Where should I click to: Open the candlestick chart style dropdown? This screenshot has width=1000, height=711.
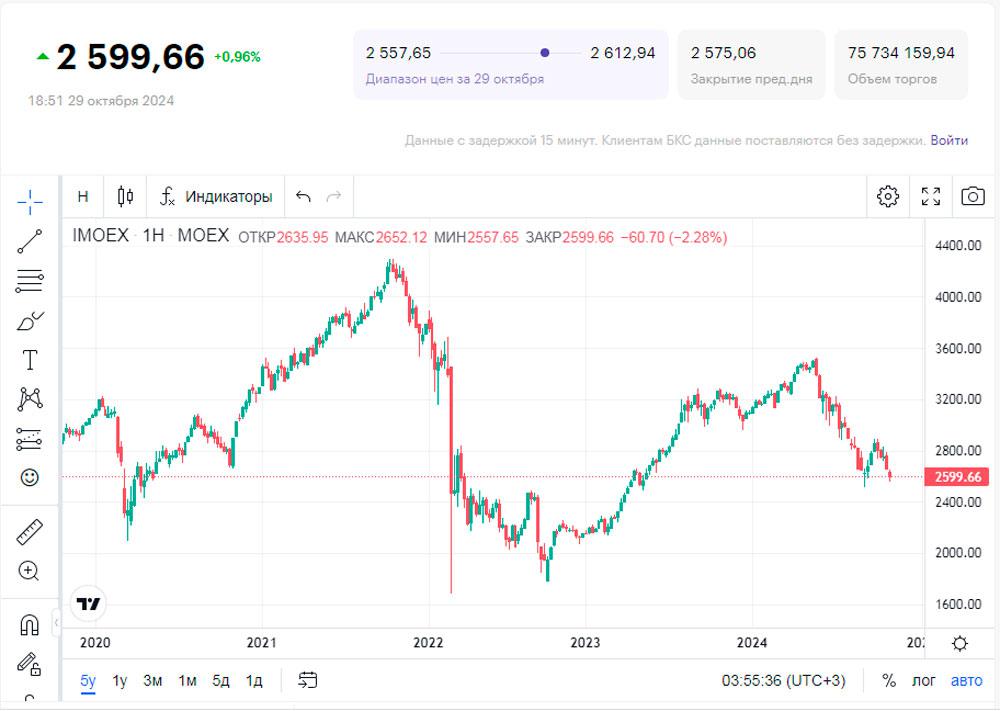point(125,197)
